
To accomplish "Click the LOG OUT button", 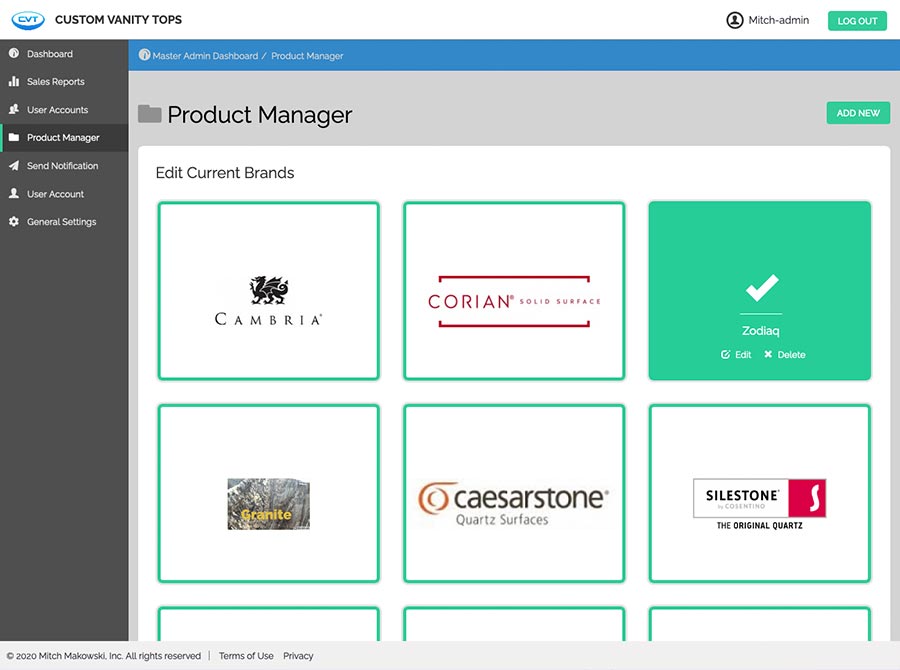I will click(857, 21).
